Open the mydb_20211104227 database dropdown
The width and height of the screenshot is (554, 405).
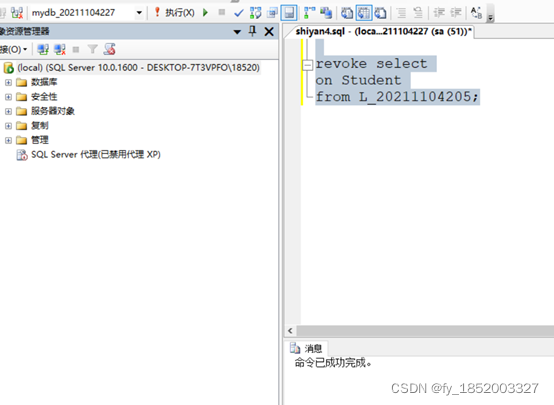139,13
